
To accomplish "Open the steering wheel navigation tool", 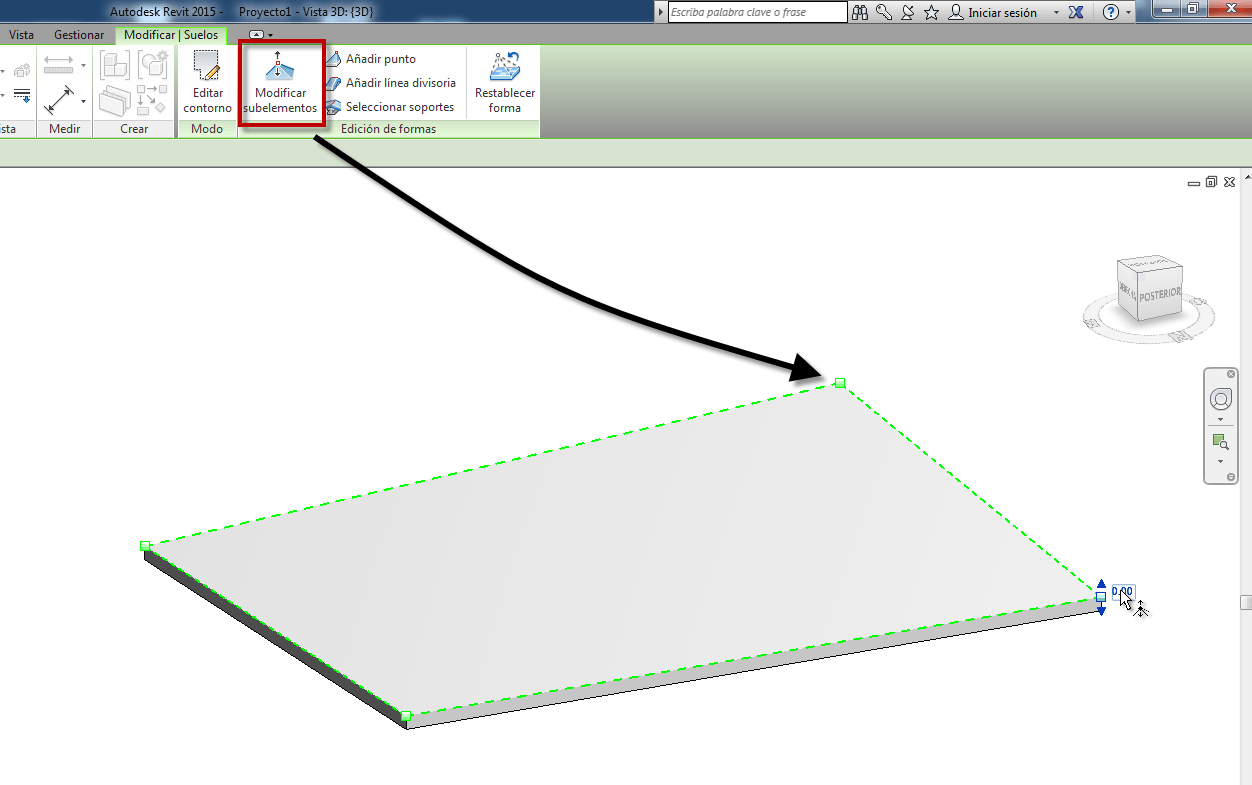I will click(x=1221, y=400).
